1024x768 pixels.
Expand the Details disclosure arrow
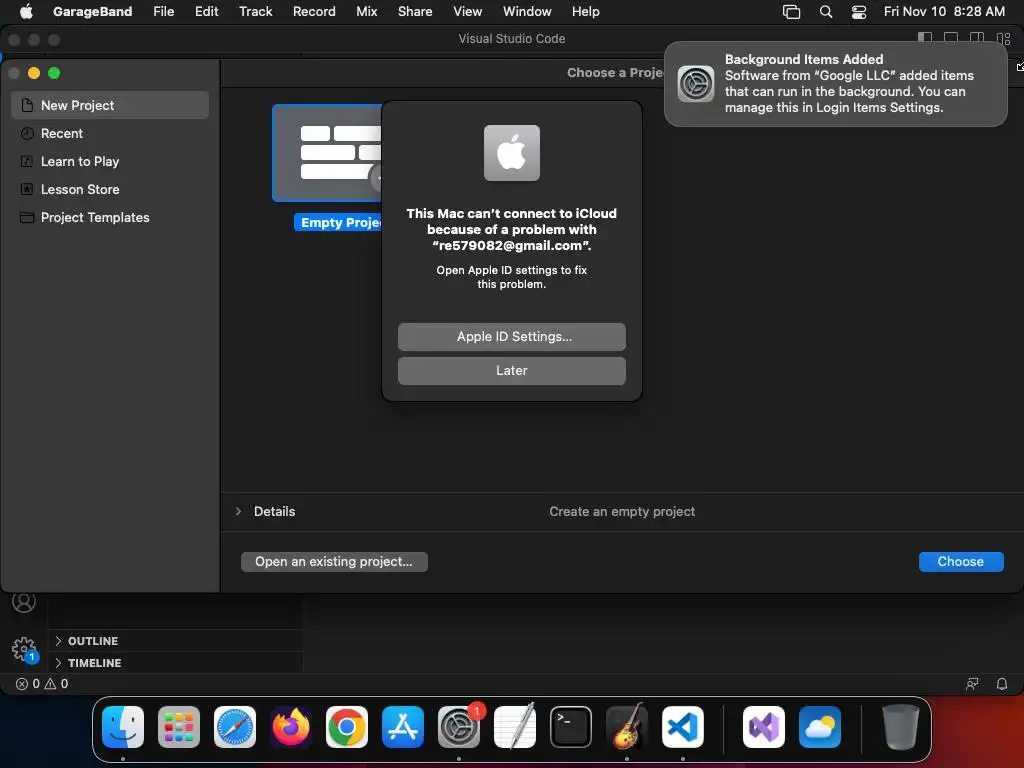pyautogui.click(x=238, y=511)
